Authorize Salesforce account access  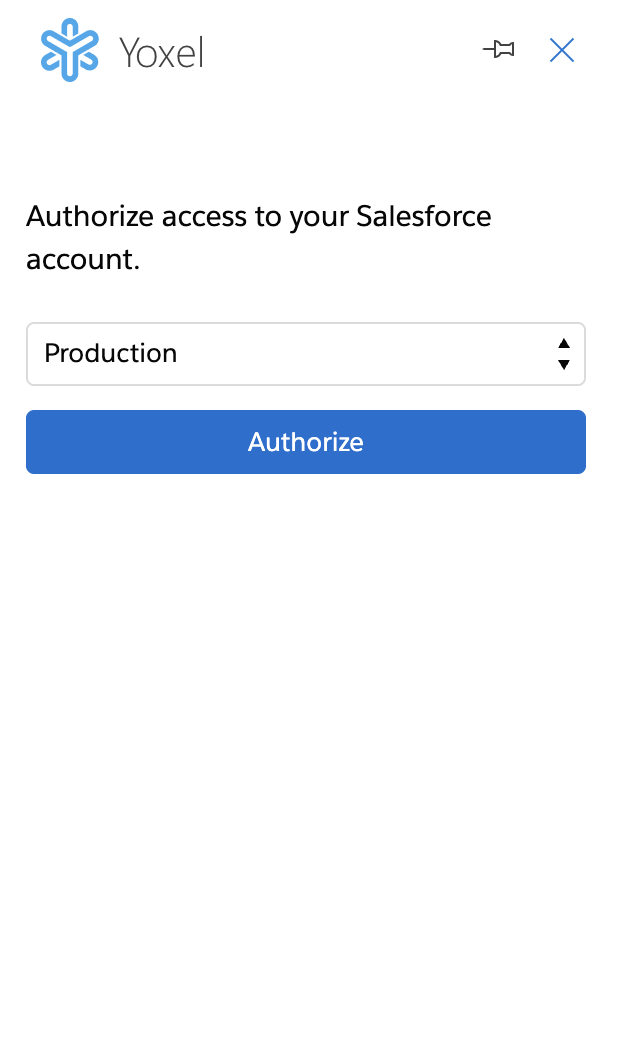(x=305, y=442)
